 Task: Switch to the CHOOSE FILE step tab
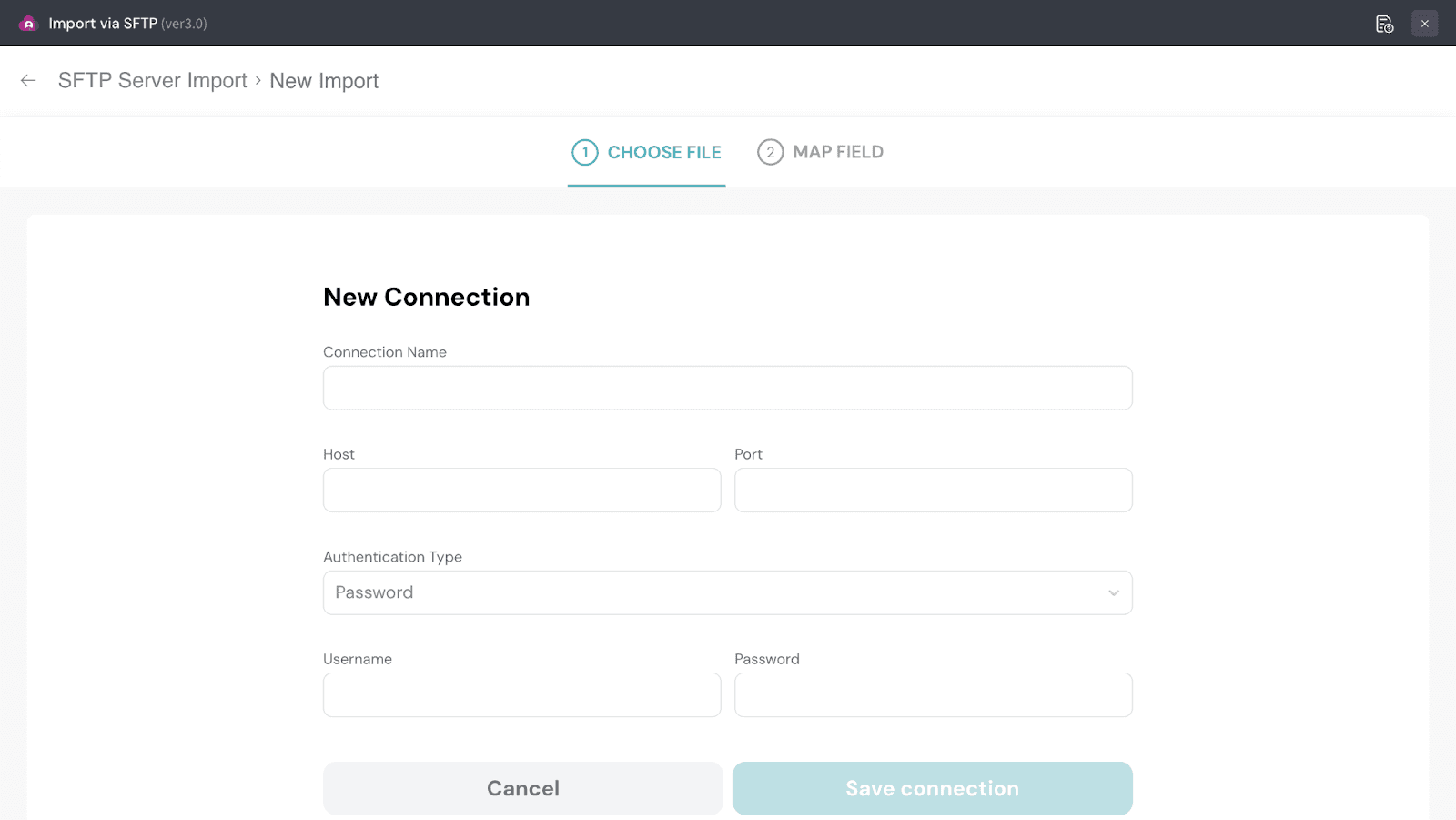[x=663, y=152]
